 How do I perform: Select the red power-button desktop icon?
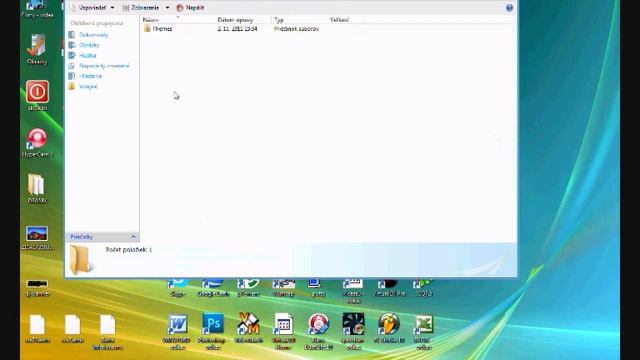[37, 96]
